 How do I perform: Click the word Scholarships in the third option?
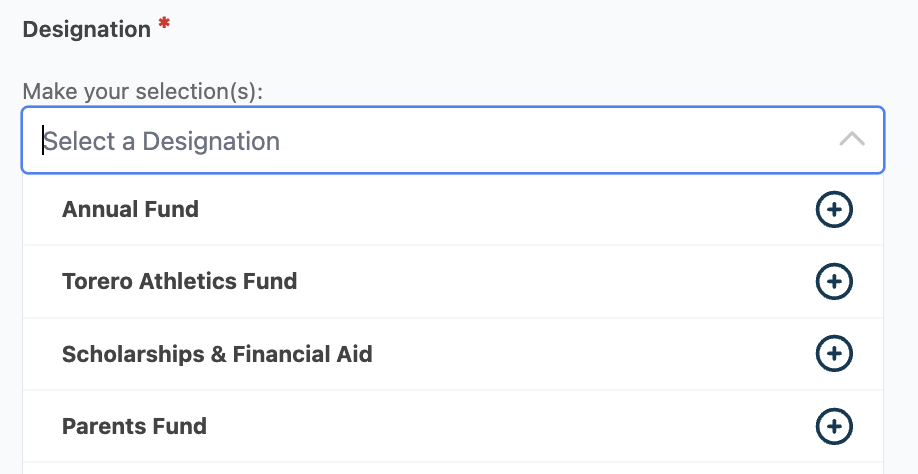(x=134, y=354)
